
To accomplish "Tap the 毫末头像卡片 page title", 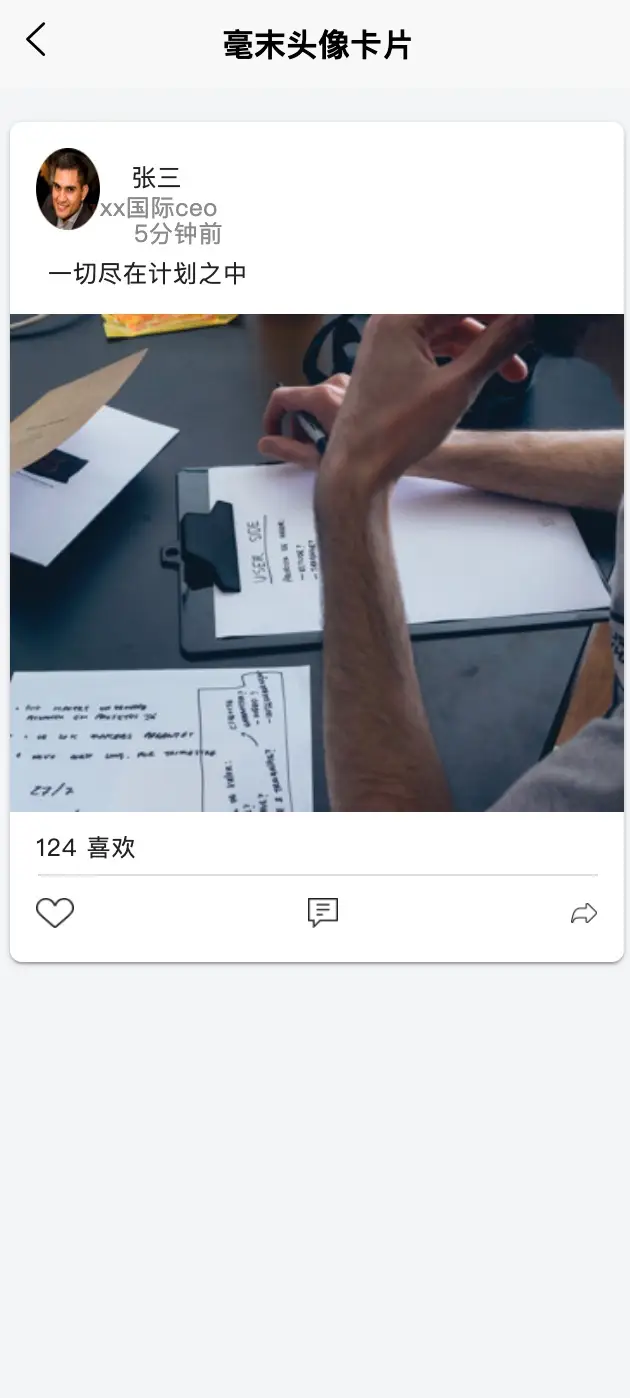I will pyautogui.click(x=317, y=45).
